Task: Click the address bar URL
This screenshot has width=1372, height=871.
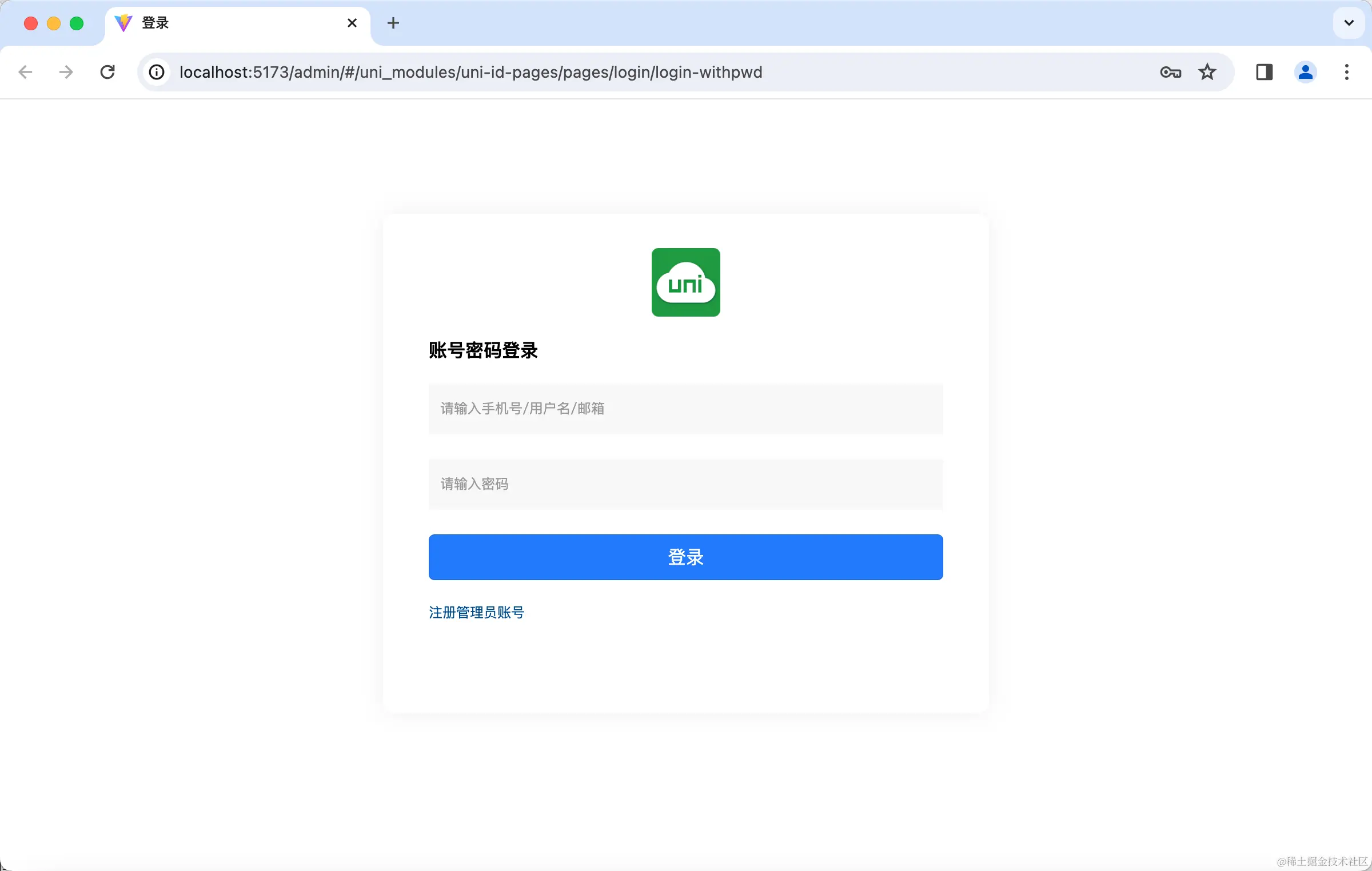Action: (470, 72)
